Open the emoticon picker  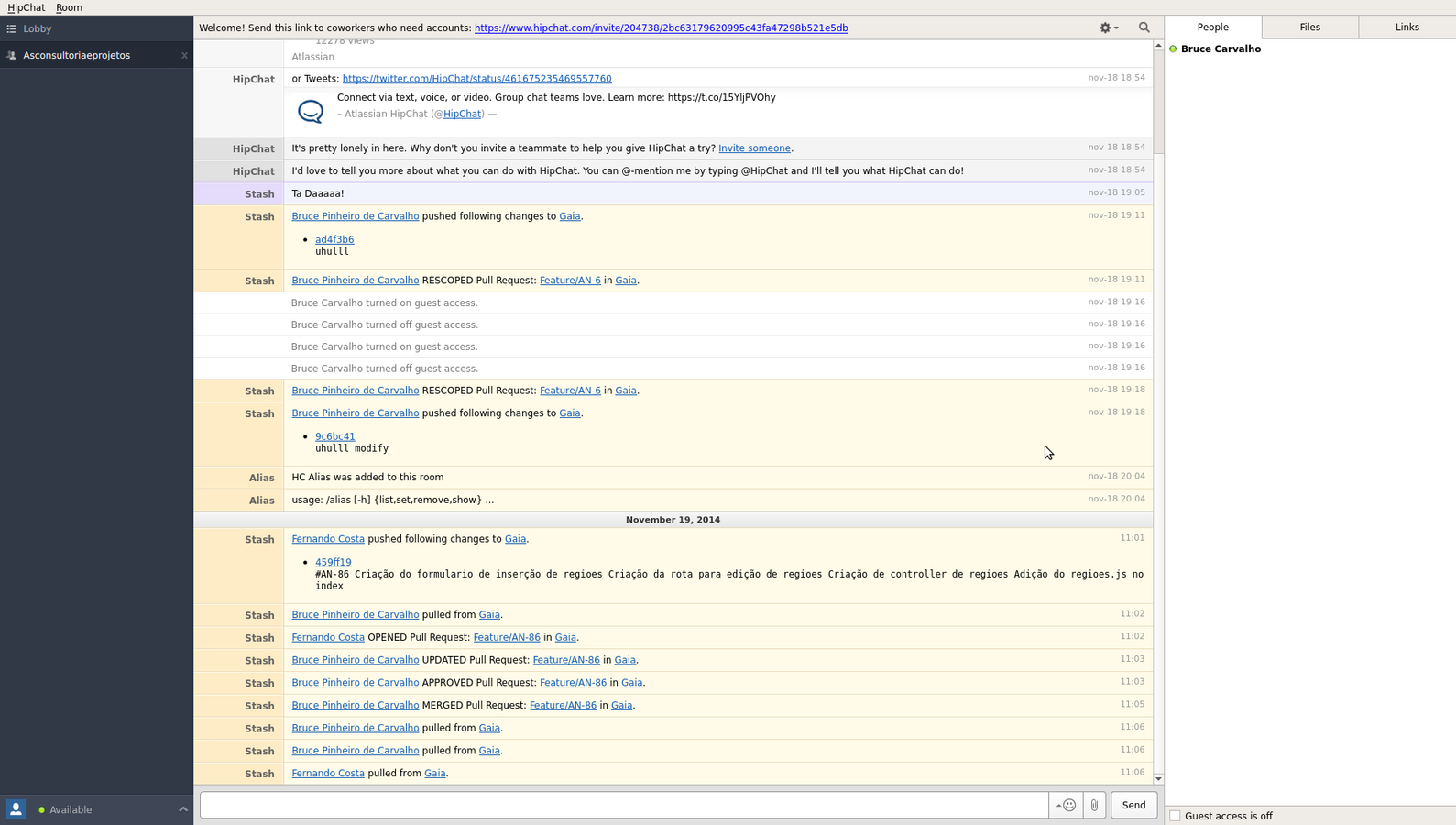pyautogui.click(x=1067, y=805)
